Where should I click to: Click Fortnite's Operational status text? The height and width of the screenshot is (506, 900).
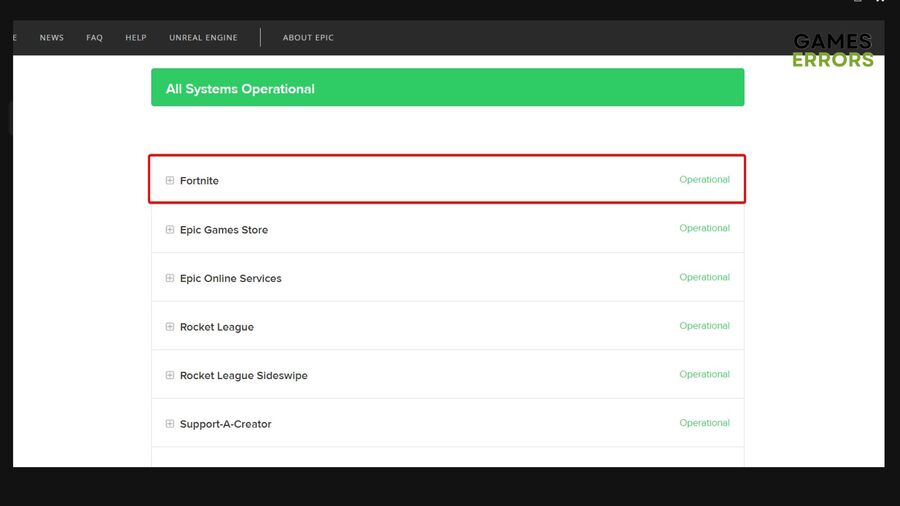(x=704, y=180)
